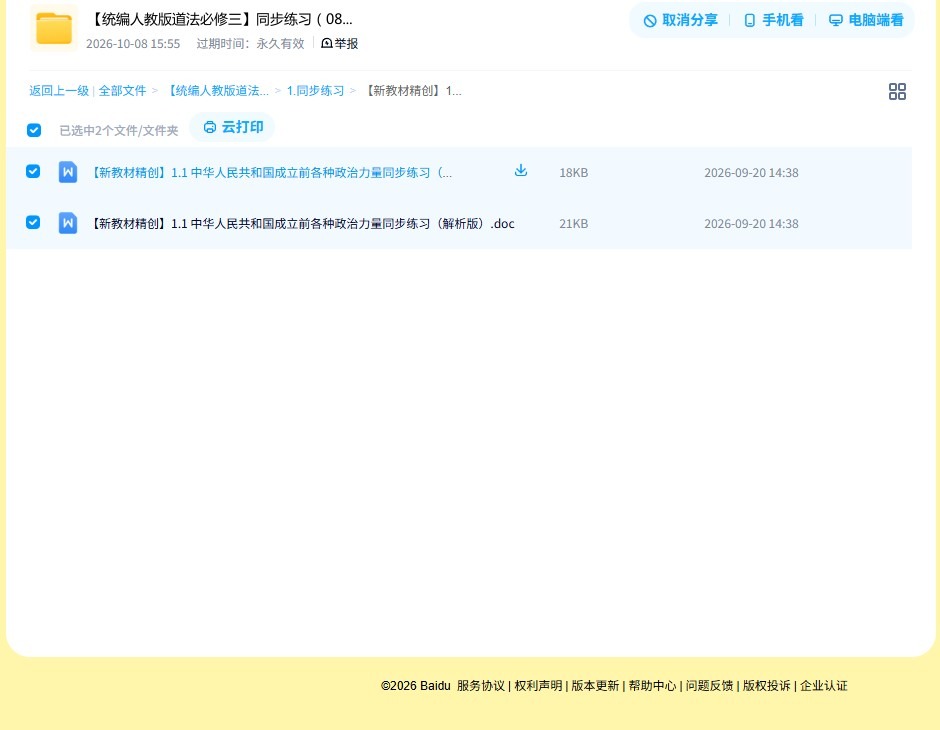Click the yellow shared folder icon
The image size is (940, 730).
54,28
